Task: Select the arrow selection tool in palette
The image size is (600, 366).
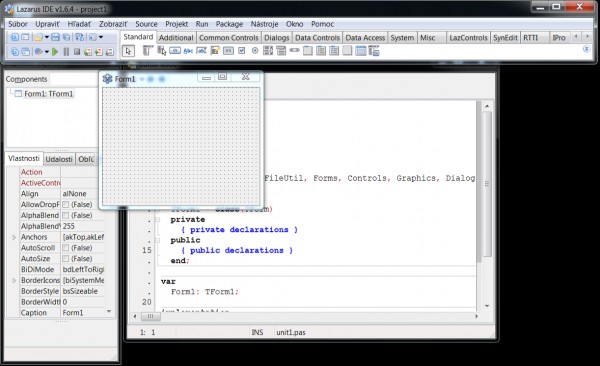Action: pyautogui.click(x=128, y=51)
